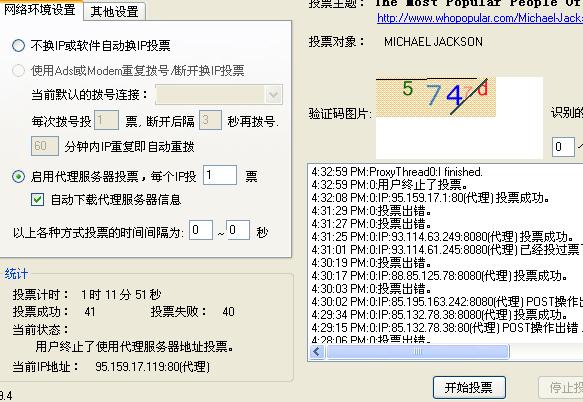Click the 60 分钟内IP重复 field
Image resolution: width=583 pixels, height=402 pixels.
pos(45,146)
